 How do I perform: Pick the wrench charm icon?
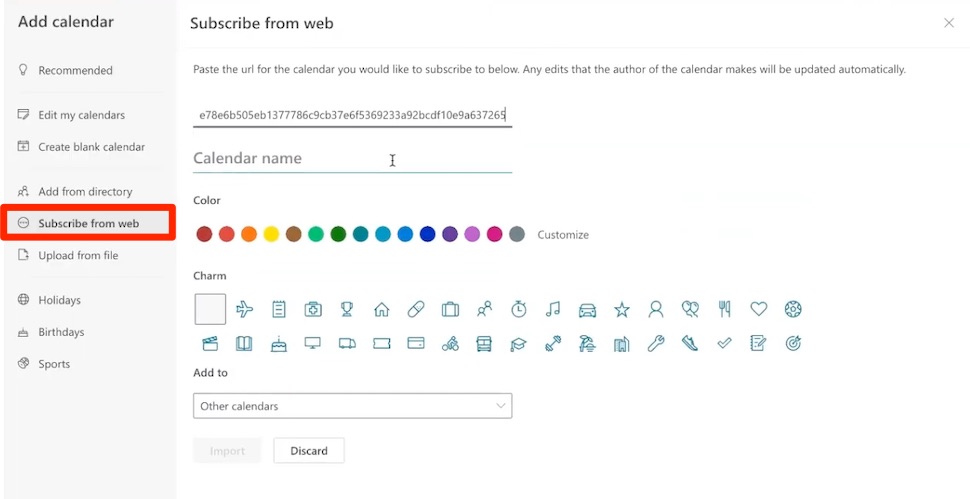[x=656, y=344]
